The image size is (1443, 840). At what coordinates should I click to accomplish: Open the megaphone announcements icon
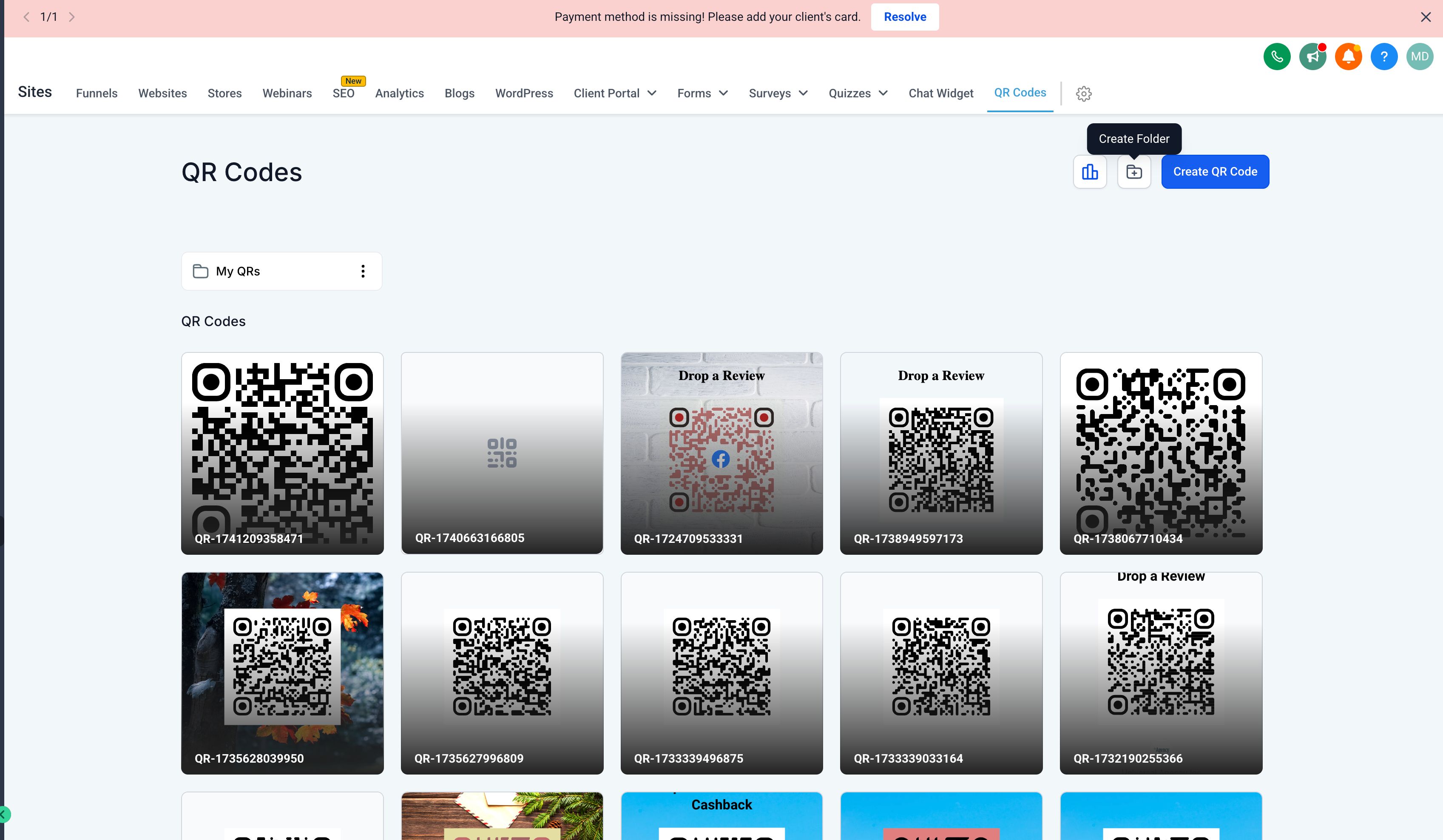tap(1312, 57)
